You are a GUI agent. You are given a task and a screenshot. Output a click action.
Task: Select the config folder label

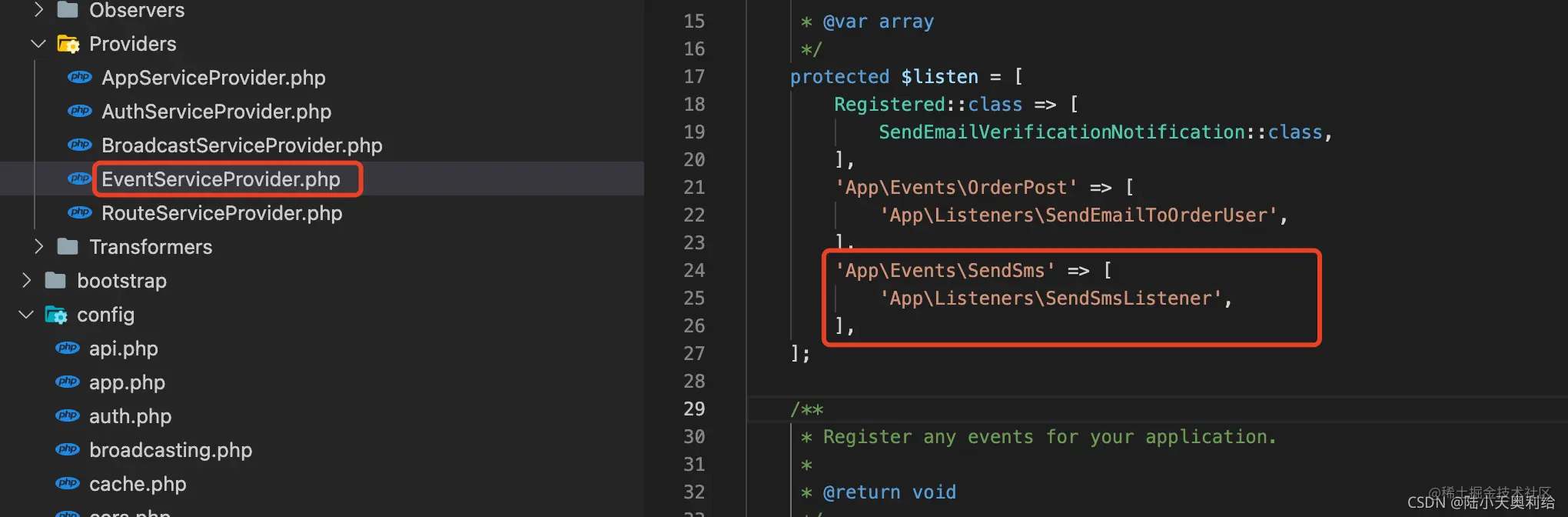[105, 315]
